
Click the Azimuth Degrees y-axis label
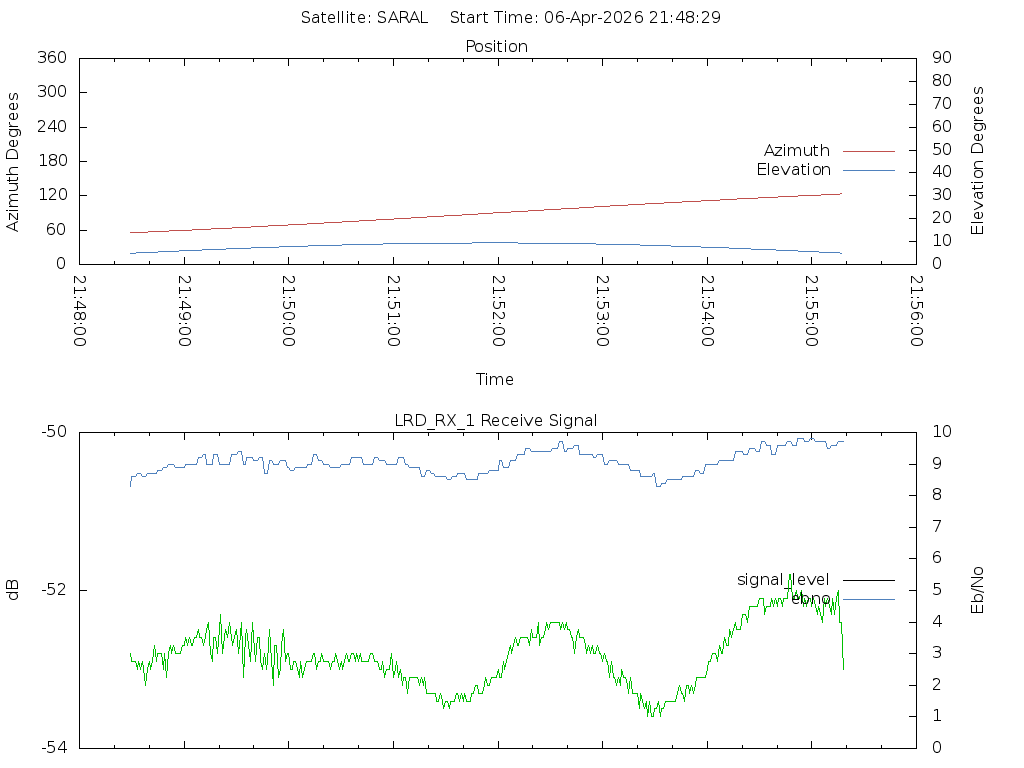(x=13, y=161)
